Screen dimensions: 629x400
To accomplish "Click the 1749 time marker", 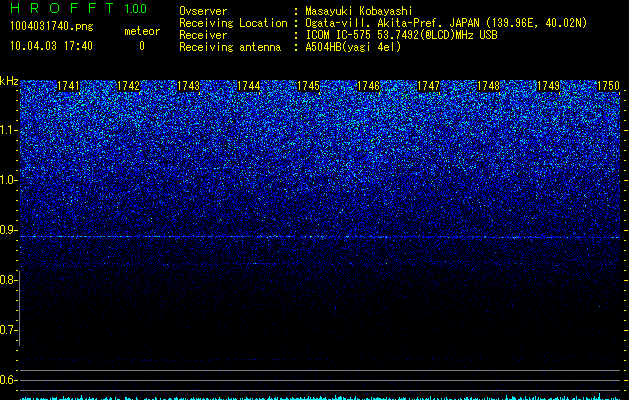I will coord(548,86).
